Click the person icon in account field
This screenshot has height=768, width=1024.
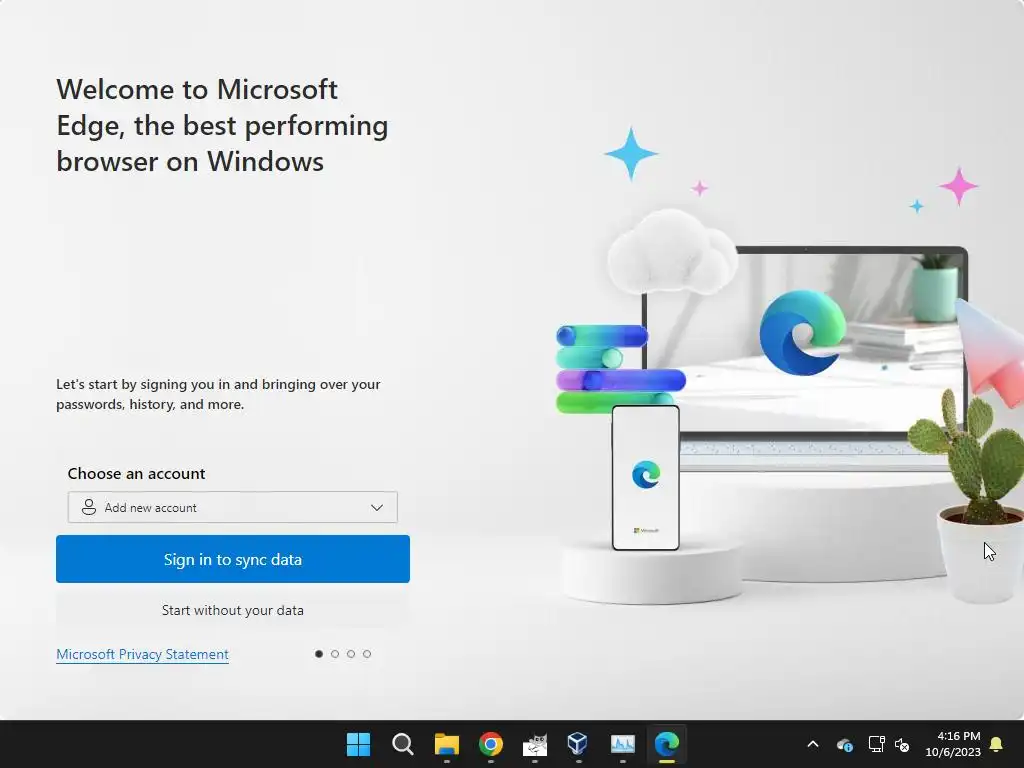[89, 507]
